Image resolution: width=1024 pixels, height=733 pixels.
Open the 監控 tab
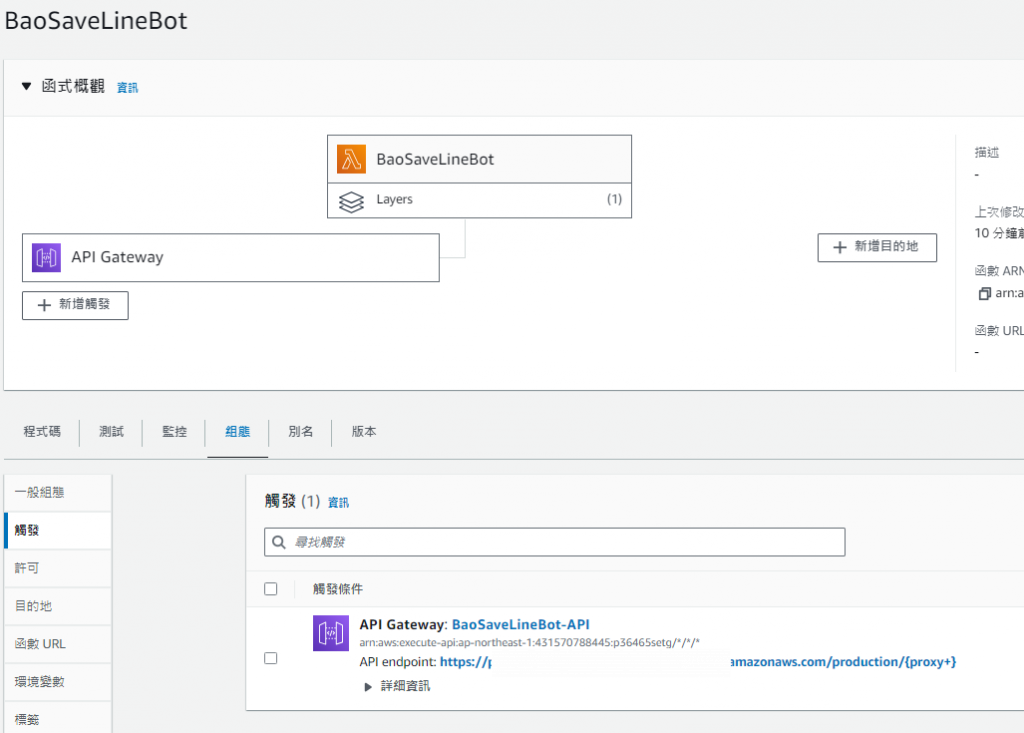click(x=174, y=432)
